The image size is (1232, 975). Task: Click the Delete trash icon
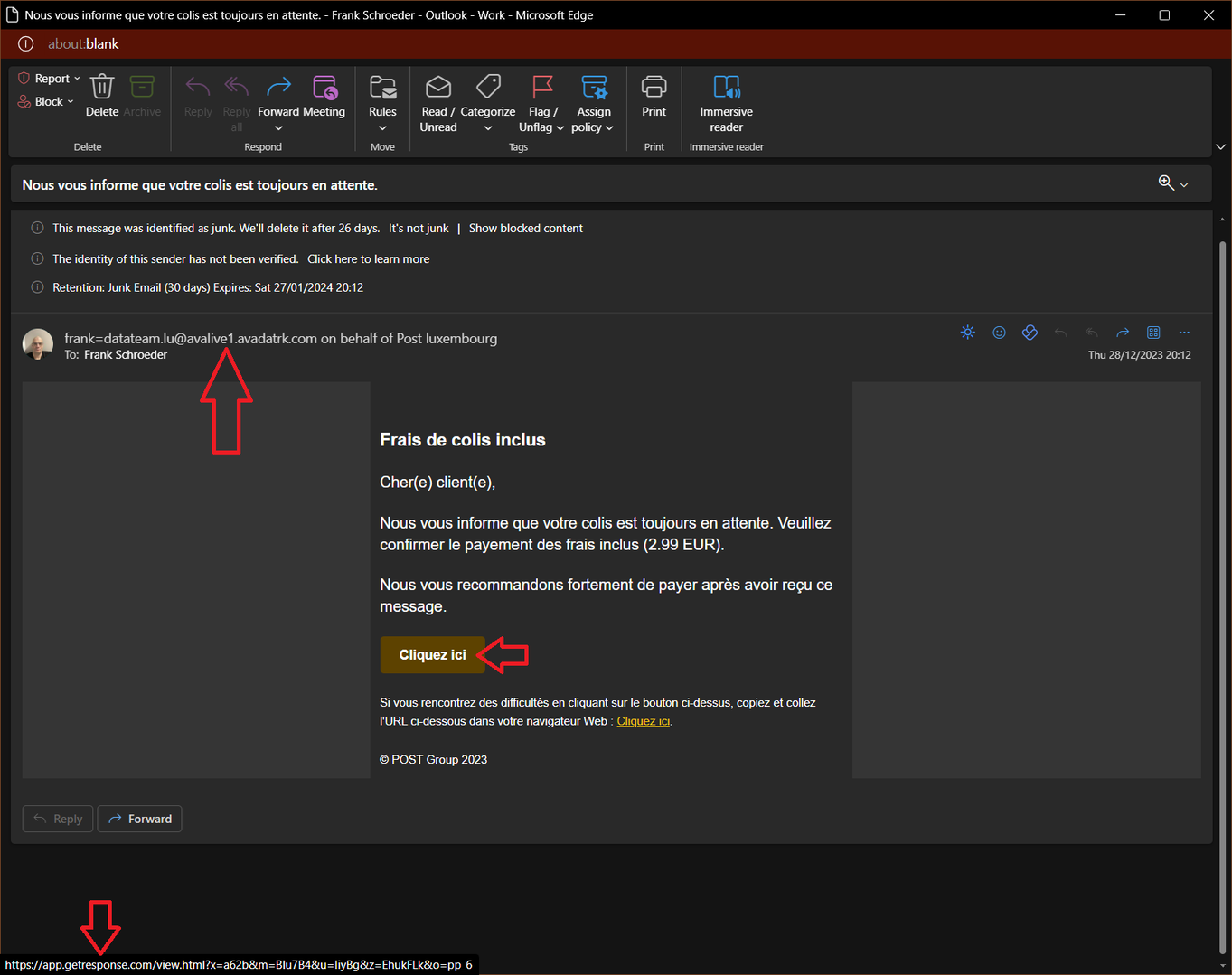(x=102, y=88)
